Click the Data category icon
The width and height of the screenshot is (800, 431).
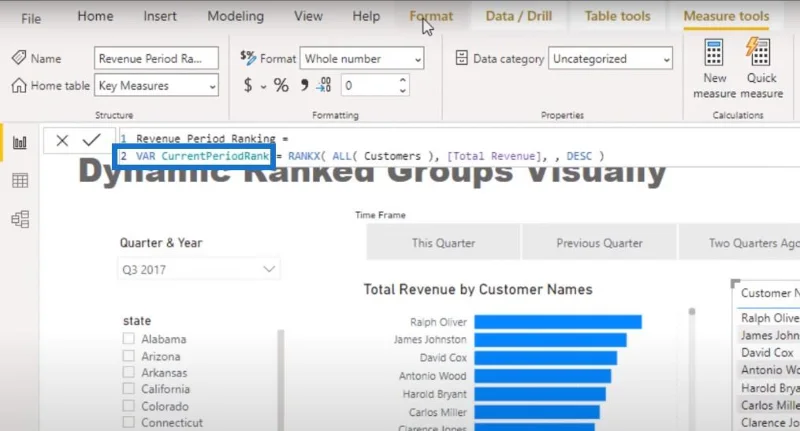(x=461, y=58)
